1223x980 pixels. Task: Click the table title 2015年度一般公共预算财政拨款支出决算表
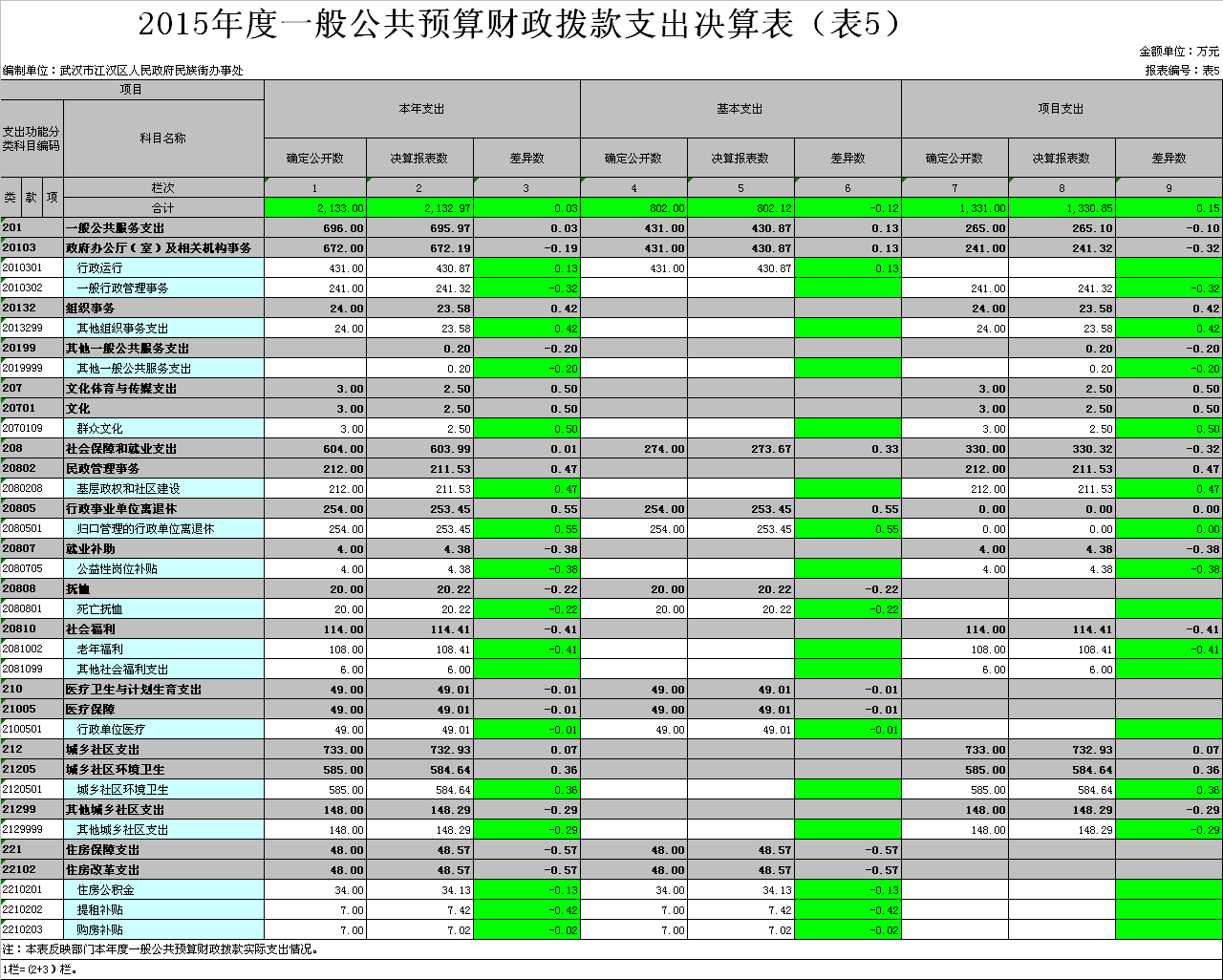(x=521, y=26)
